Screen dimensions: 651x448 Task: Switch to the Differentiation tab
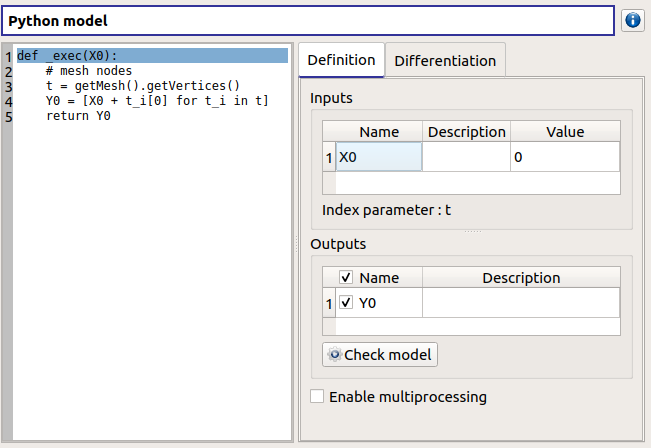(x=445, y=60)
